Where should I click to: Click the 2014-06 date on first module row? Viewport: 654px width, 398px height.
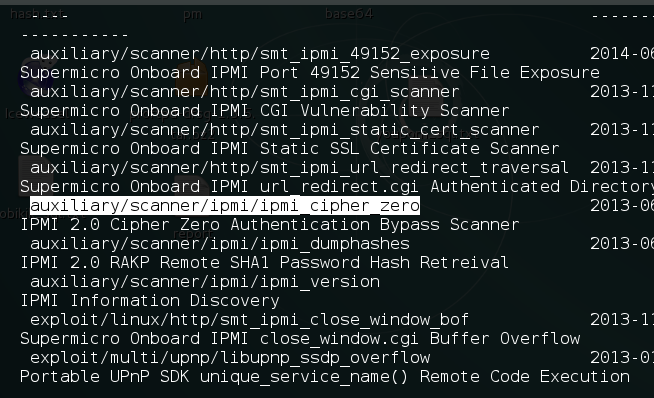tap(622, 54)
